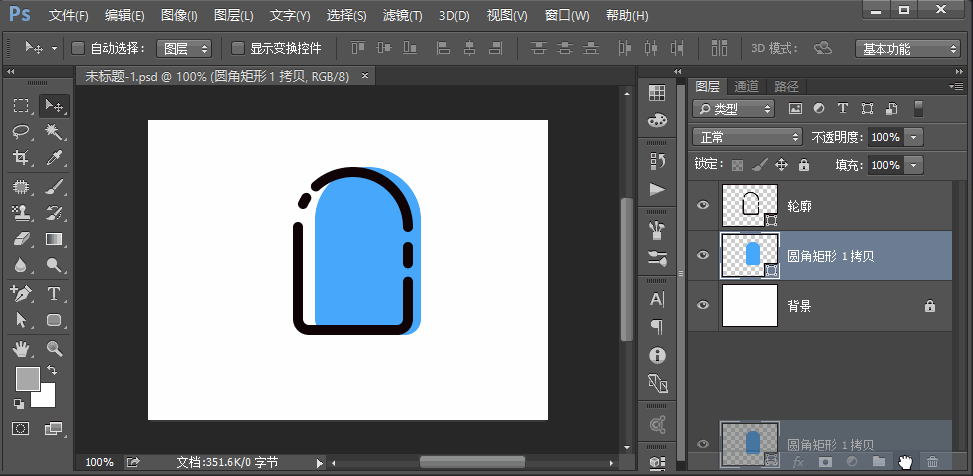Screen dimensions: 973x476
Task: Check the 显示变换控件 option
Action: pos(238,48)
